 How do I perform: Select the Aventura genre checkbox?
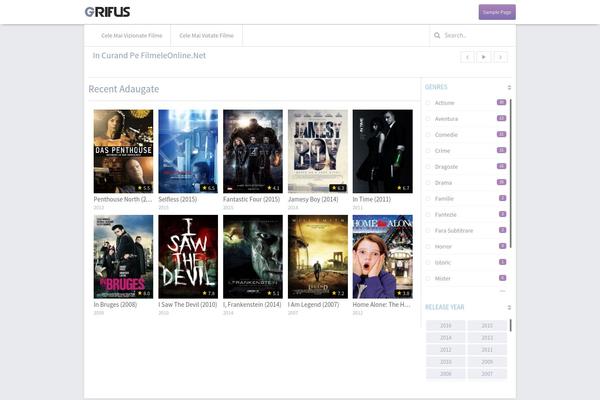(428, 119)
